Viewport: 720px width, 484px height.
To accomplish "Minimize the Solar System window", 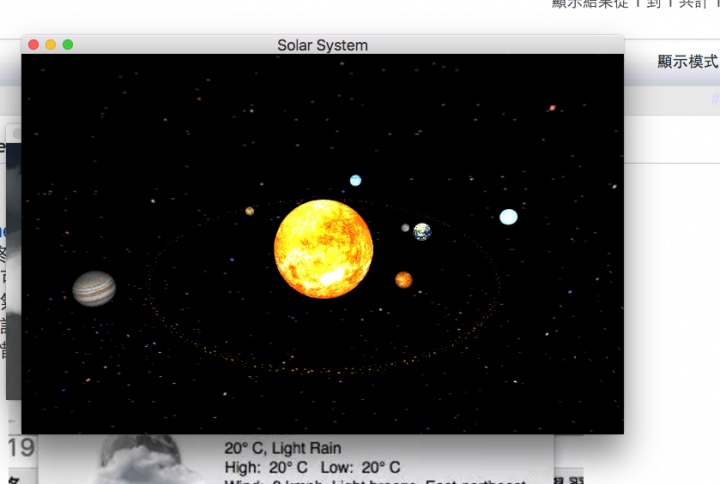I will point(51,45).
